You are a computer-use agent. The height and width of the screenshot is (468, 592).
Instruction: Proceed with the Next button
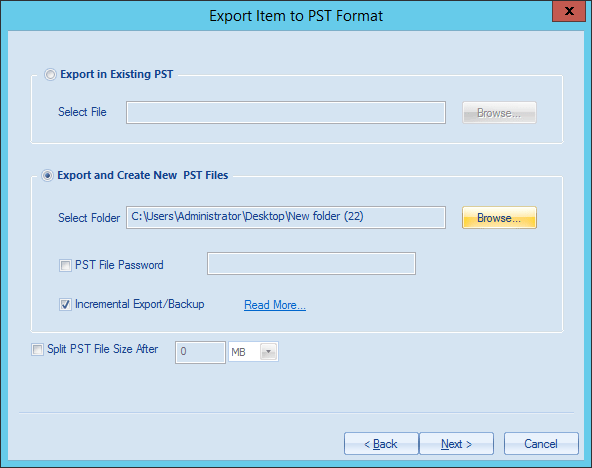456,444
